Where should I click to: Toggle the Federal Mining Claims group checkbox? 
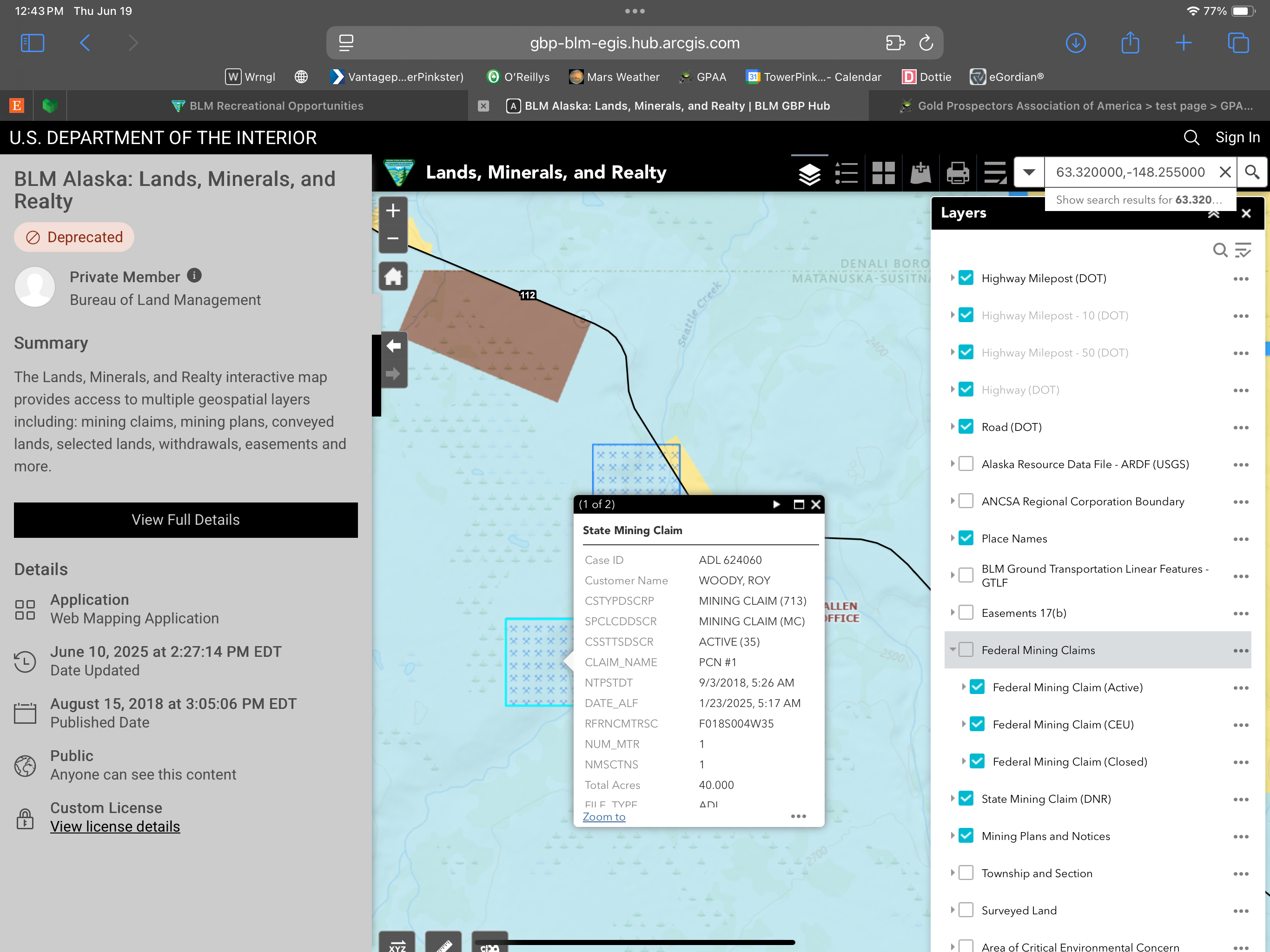pyautogui.click(x=966, y=650)
